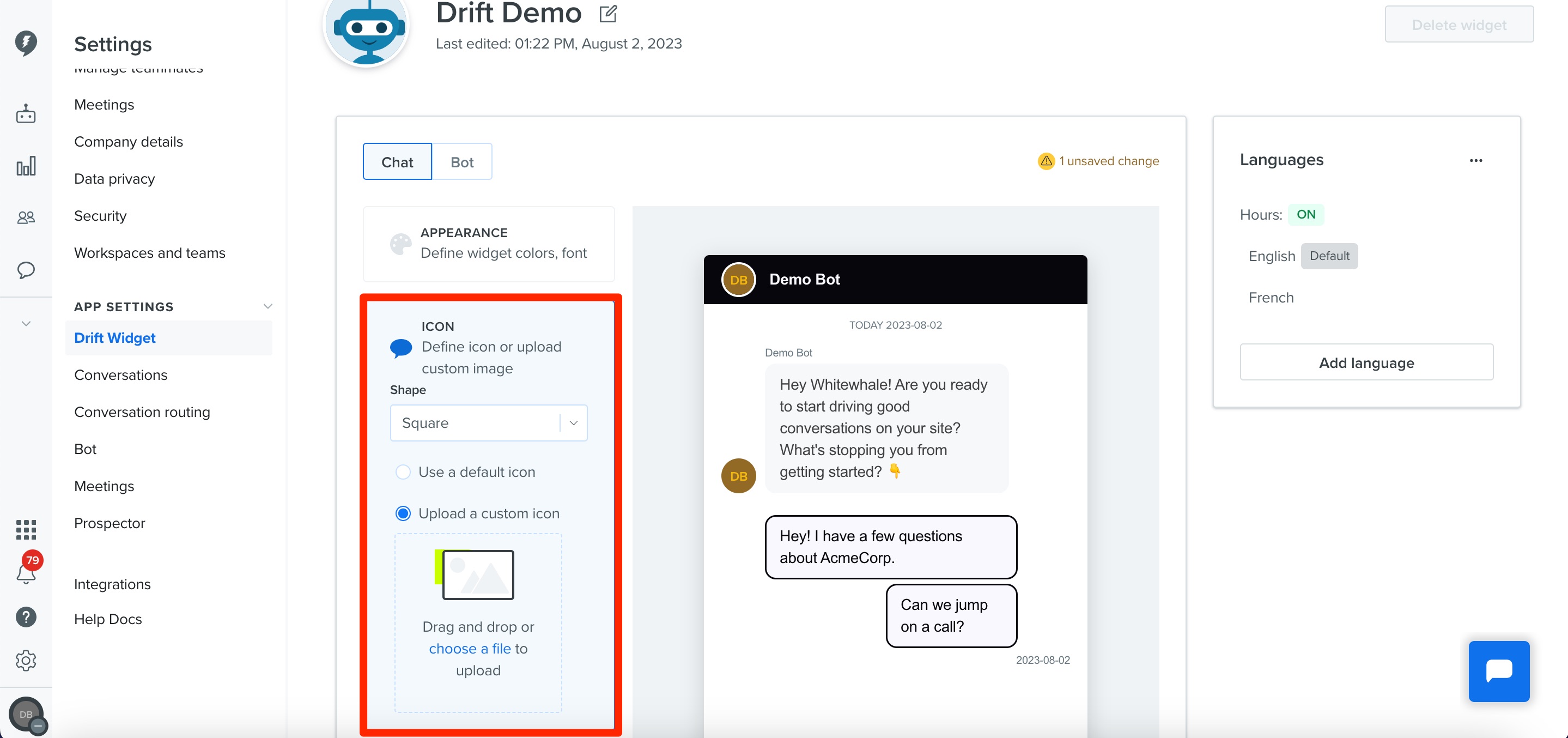This screenshot has width=1568, height=738.
Task: Open the Conversations chat bubble icon
Action: (26, 270)
